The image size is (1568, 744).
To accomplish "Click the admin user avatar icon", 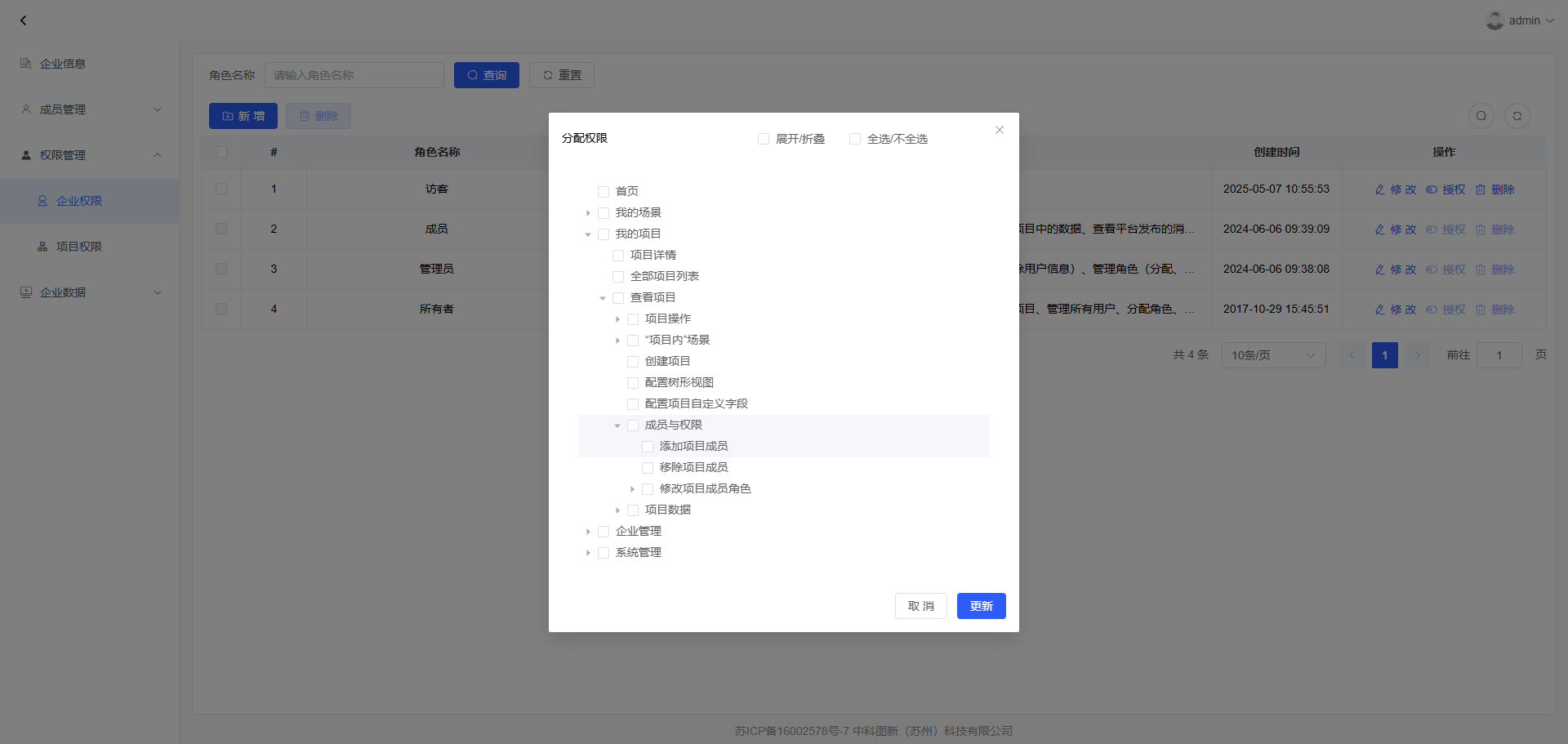I will [x=1494, y=20].
